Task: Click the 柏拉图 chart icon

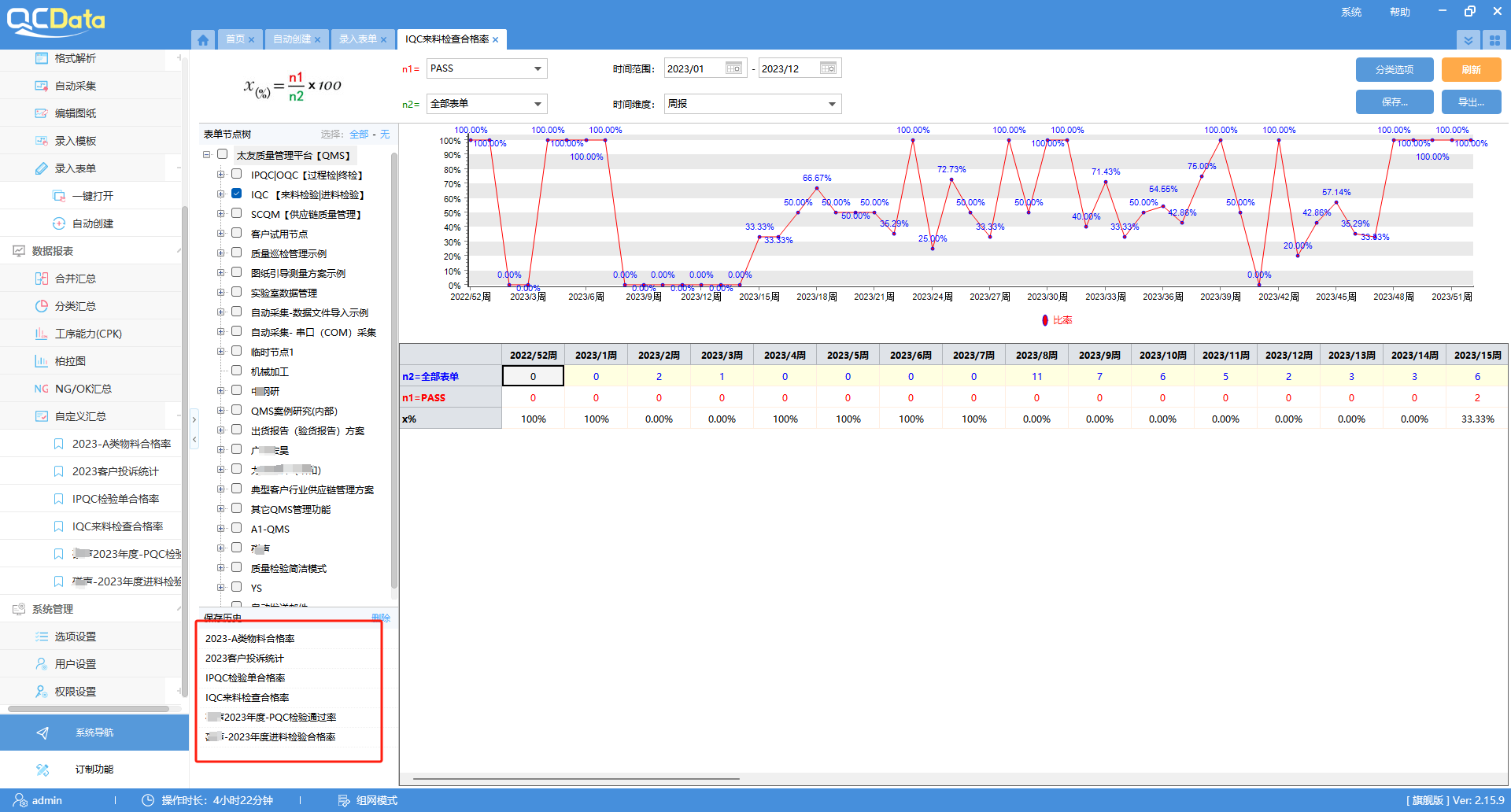Action: point(42,361)
